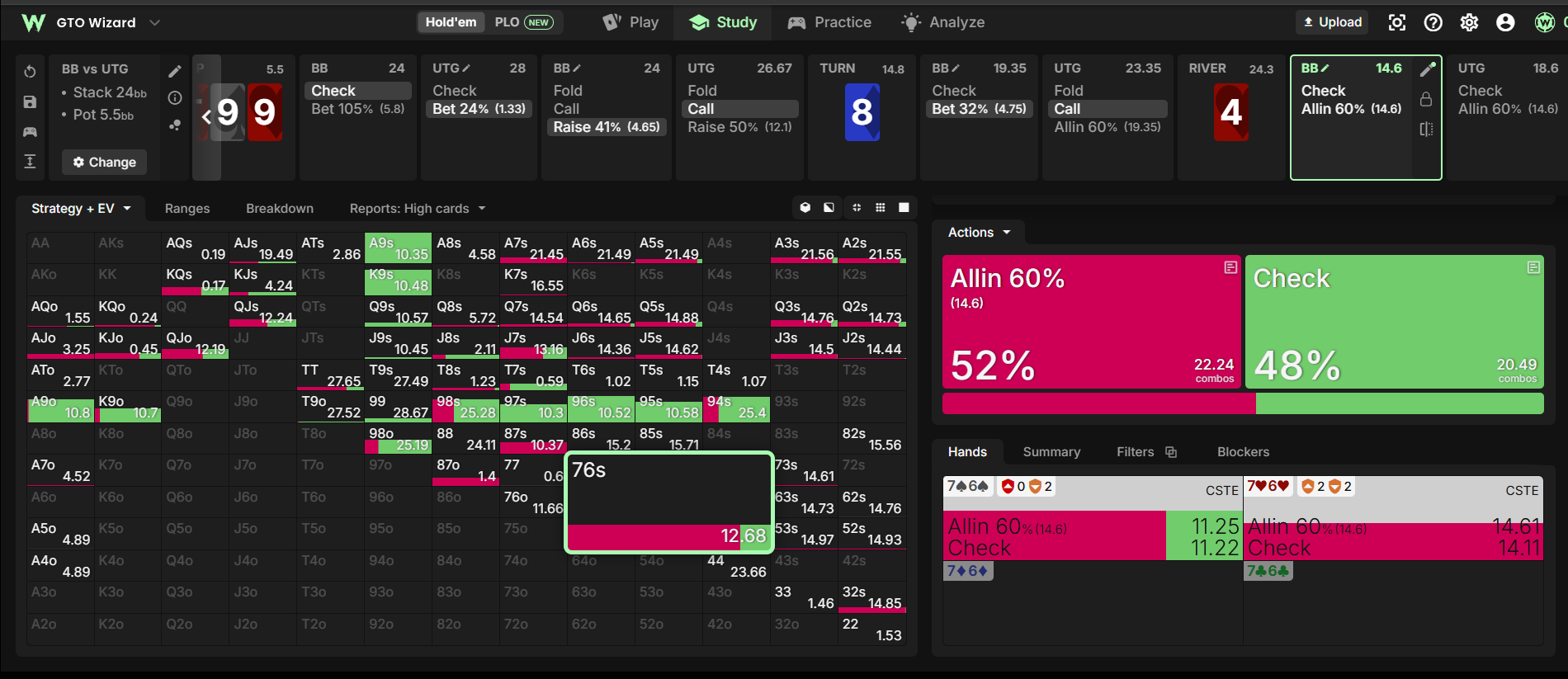The height and width of the screenshot is (679, 1568).
Task: Open the help question mark icon
Action: pos(1433,22)
